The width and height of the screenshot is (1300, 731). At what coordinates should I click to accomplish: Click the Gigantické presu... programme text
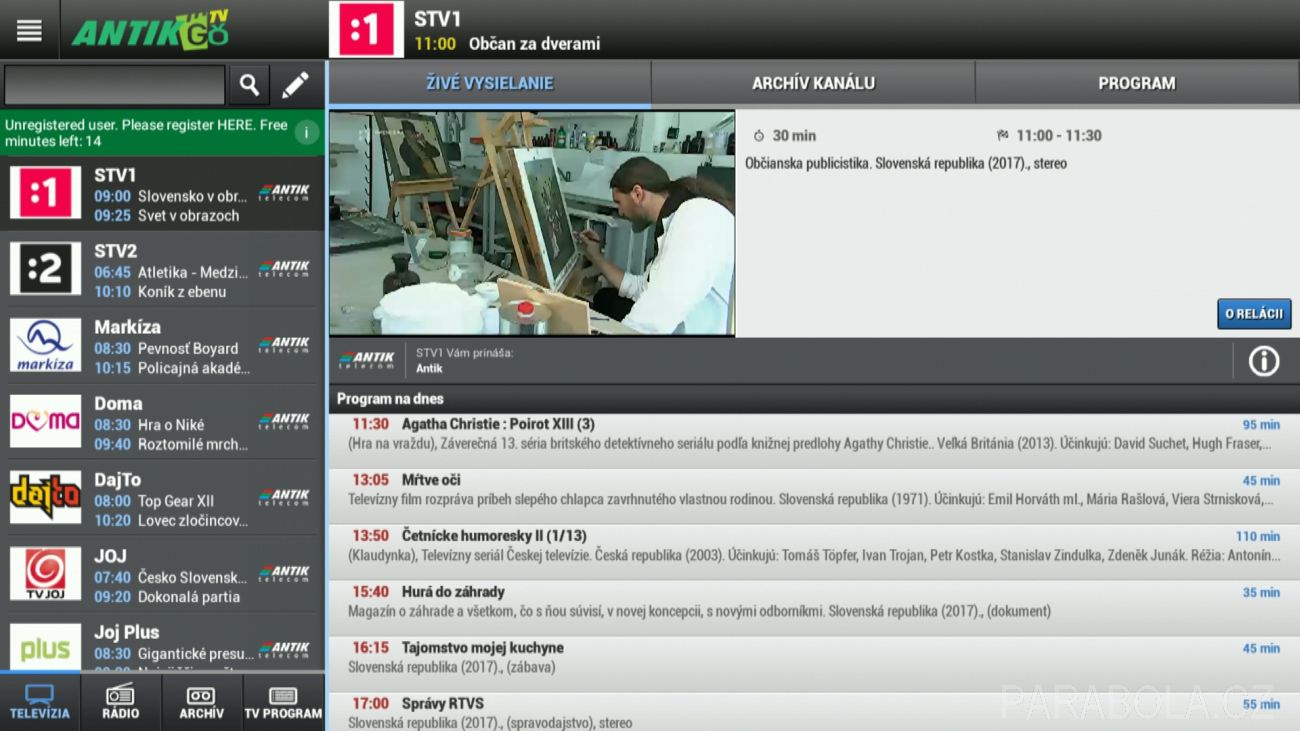(195, 654)
